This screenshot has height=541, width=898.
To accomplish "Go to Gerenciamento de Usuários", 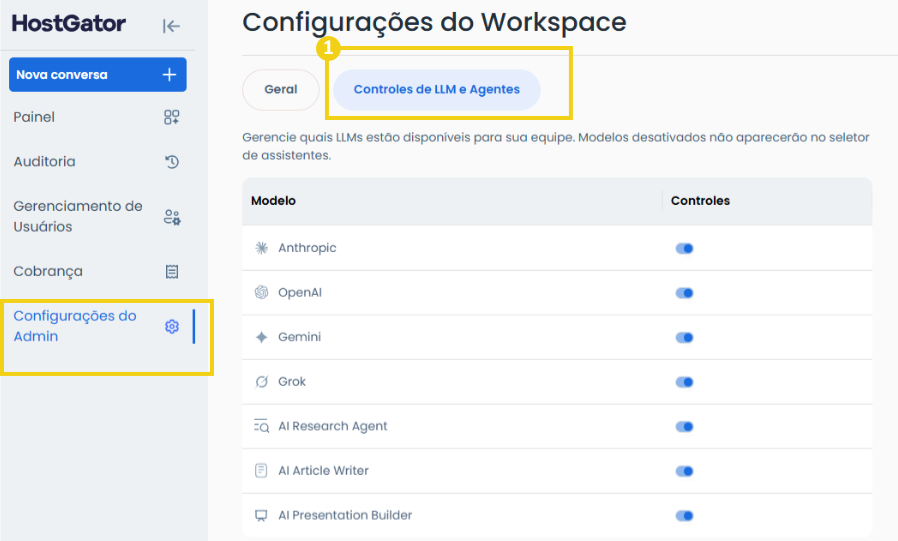I will pos(97,217).
